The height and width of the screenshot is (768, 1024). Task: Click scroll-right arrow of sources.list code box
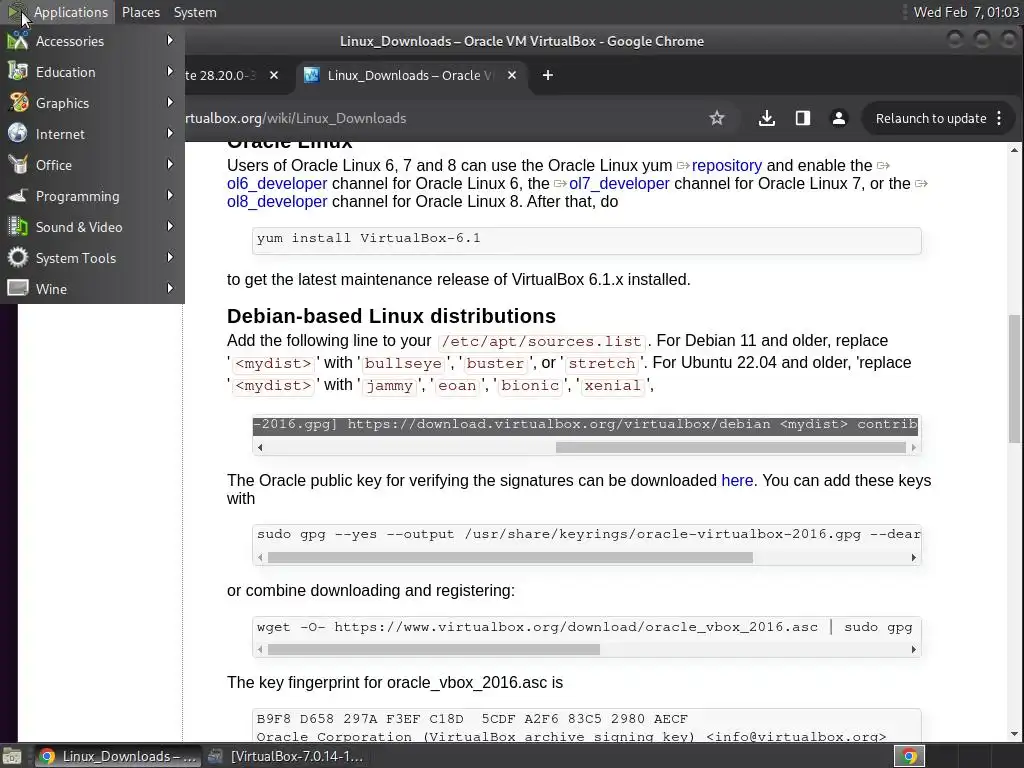click(x=914, y=447)
